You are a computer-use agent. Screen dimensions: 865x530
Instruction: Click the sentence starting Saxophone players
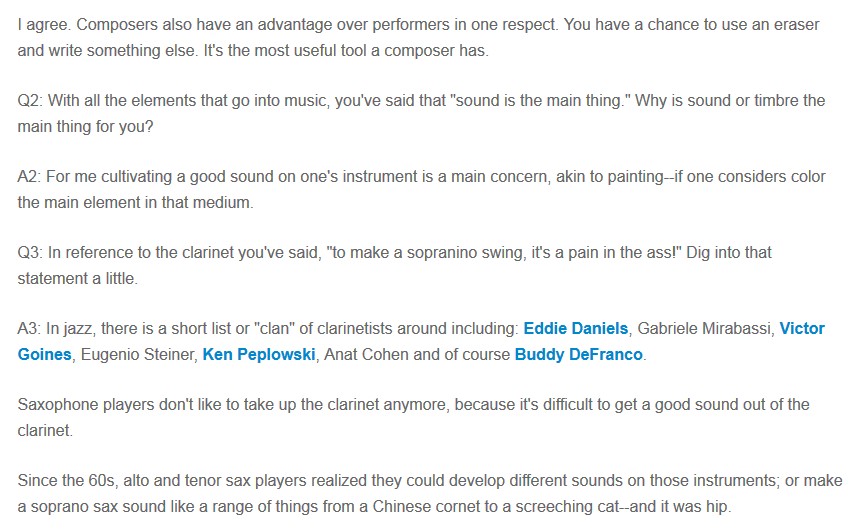click(413, 417)
